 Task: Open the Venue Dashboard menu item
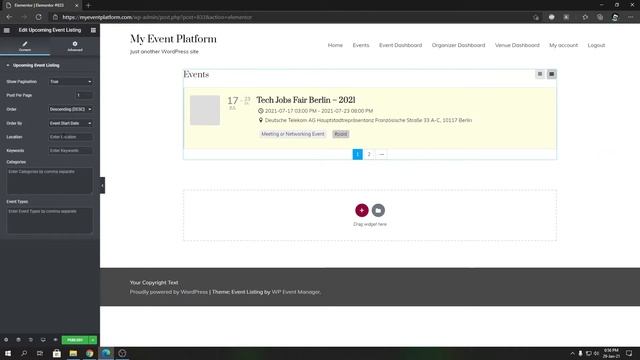point(517,45)
